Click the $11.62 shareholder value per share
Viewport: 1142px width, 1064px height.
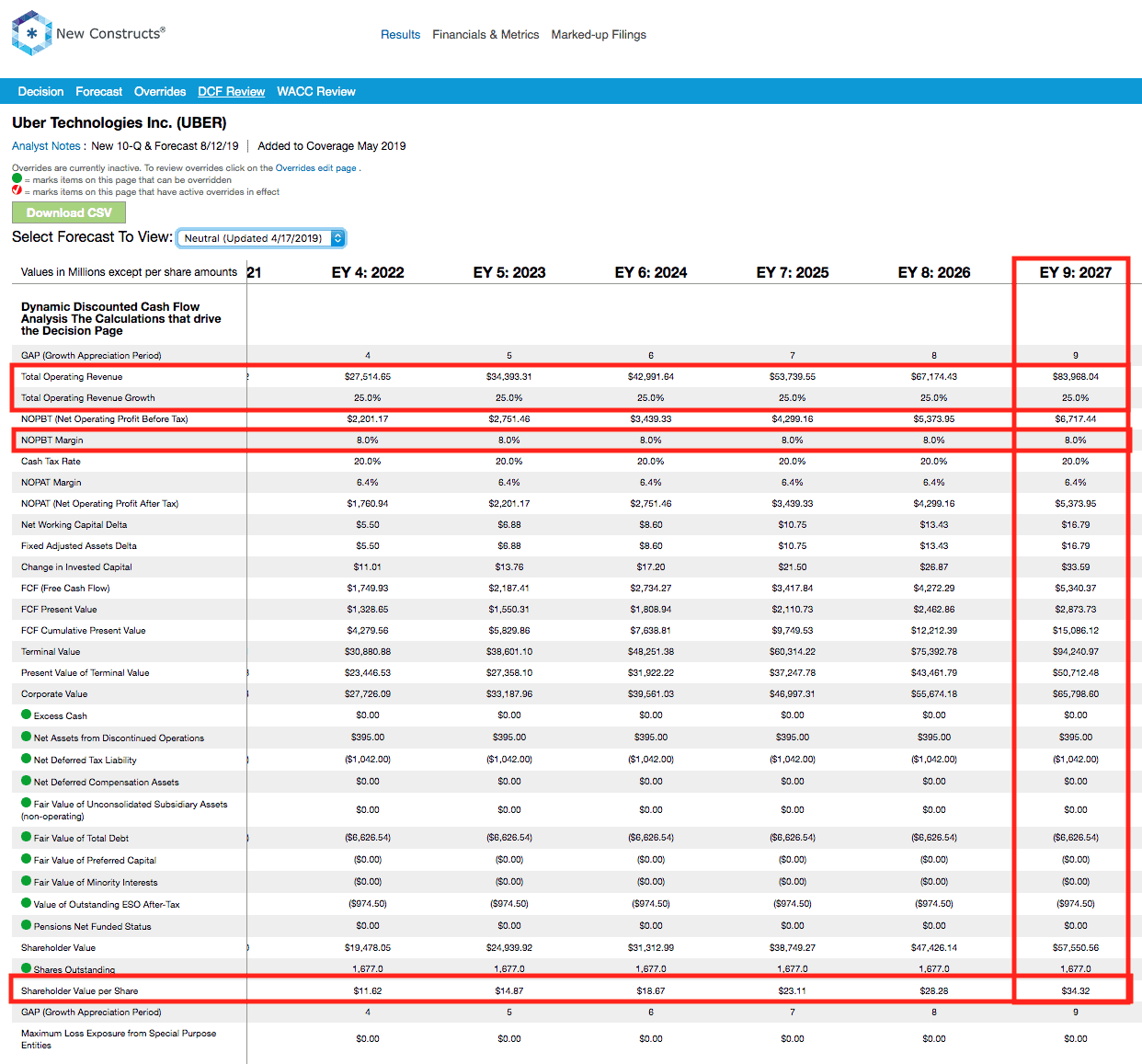(368, 991)
